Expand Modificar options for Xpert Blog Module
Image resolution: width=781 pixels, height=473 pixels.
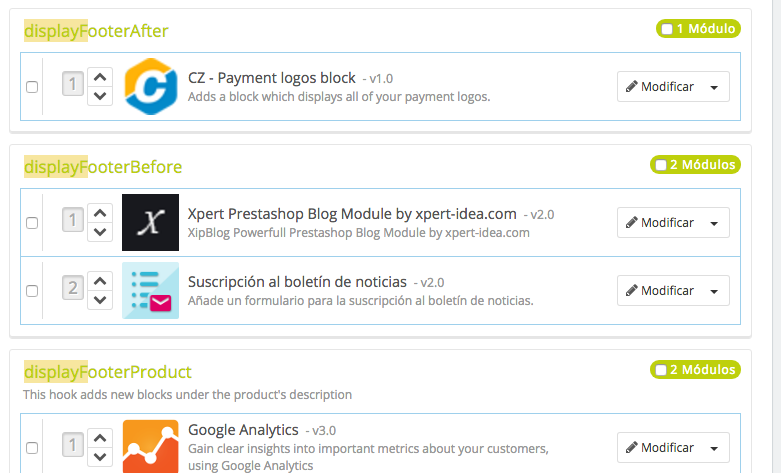click(714, 223)
